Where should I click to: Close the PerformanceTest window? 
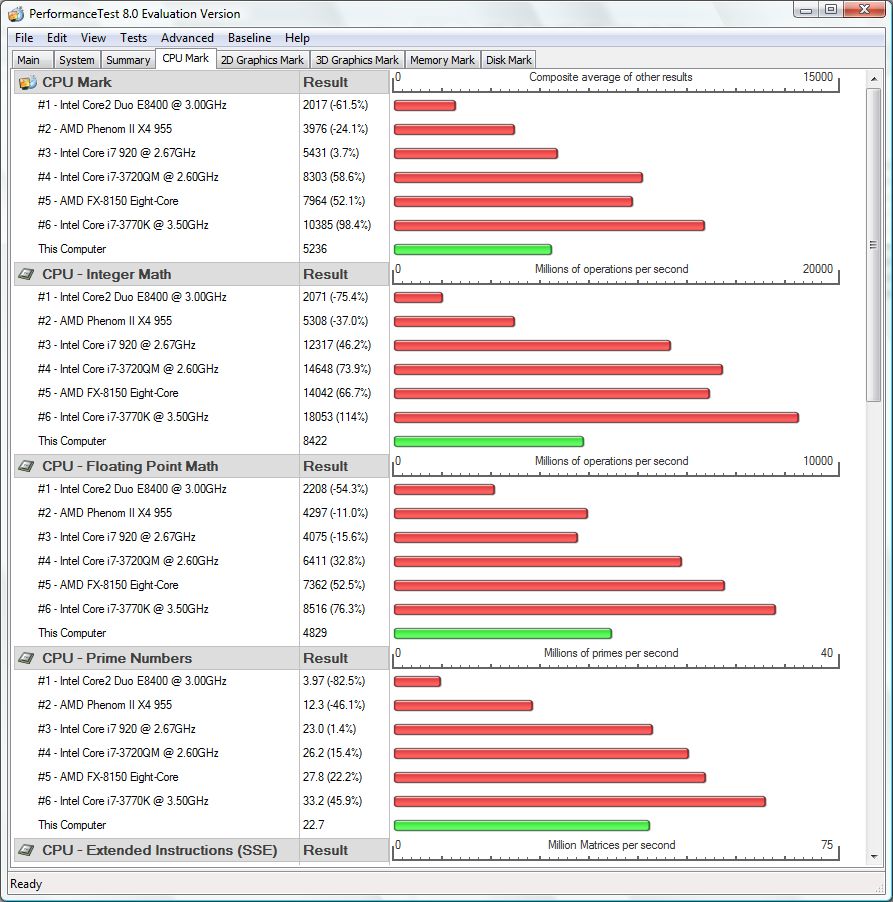tap(864, 10)
